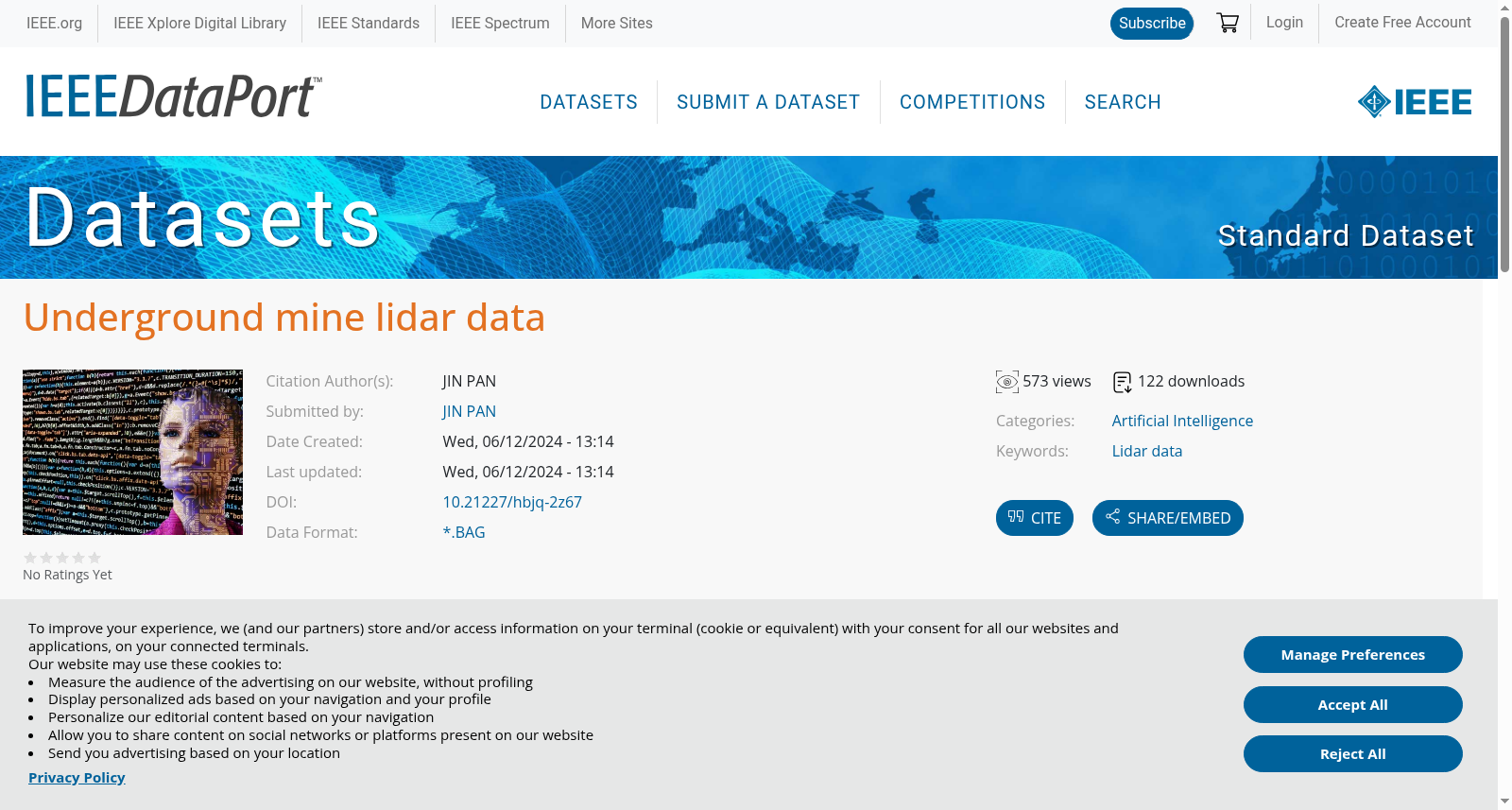1512x810 pixels.
Task: Click the CITE button
Action: pyautogui.click(x=1035, y=518)
